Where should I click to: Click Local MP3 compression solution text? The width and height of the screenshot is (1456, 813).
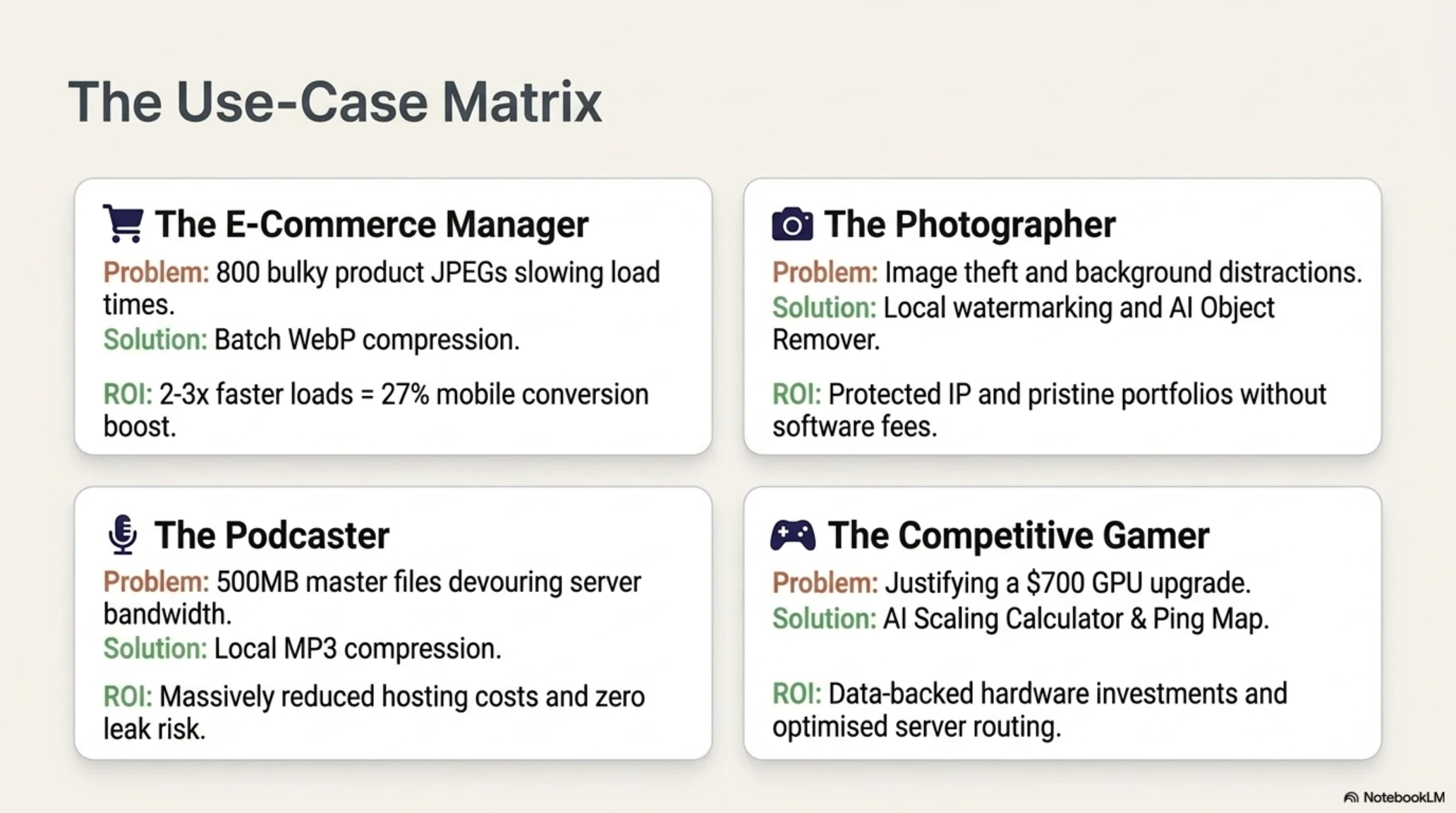(358, 649)
